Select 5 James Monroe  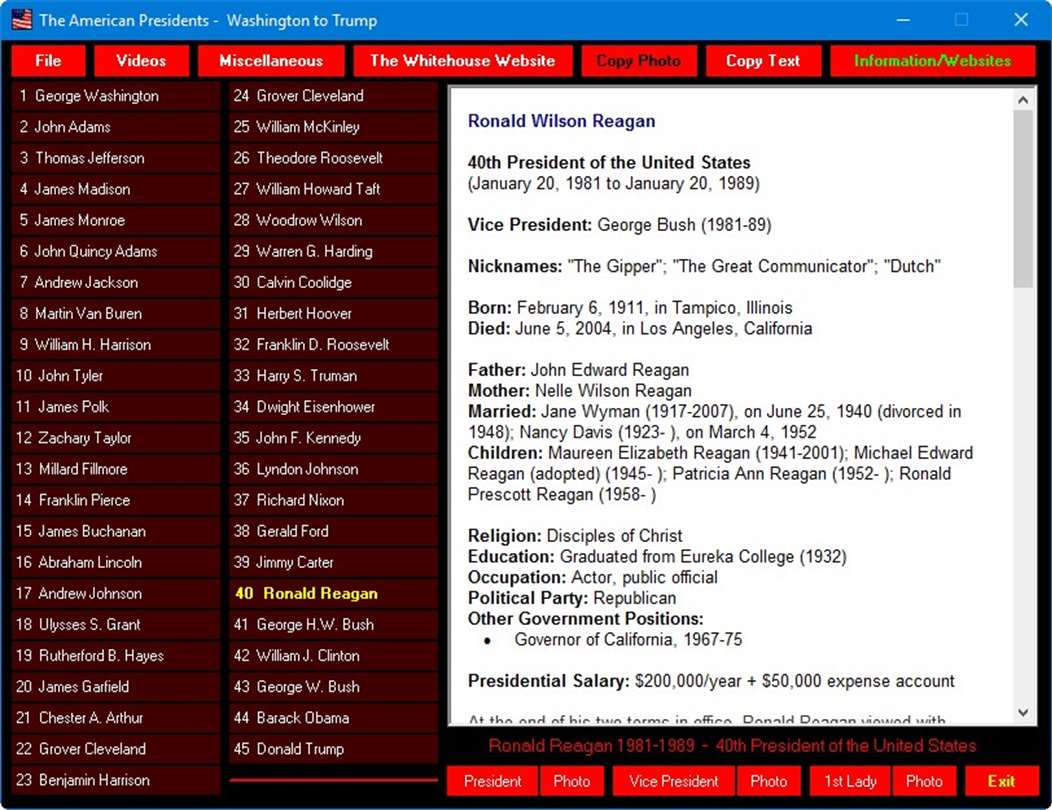pyautogui.click(x=116, y=220)
